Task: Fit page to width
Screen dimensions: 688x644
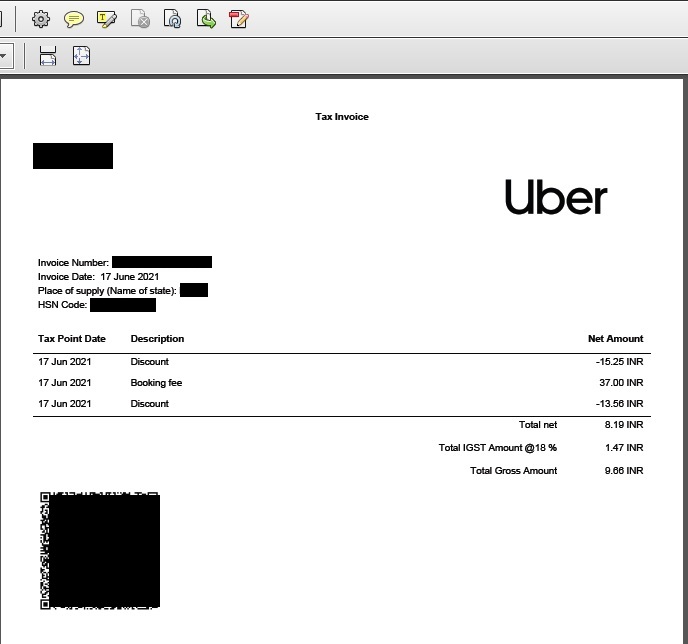Action: [48, 56]
